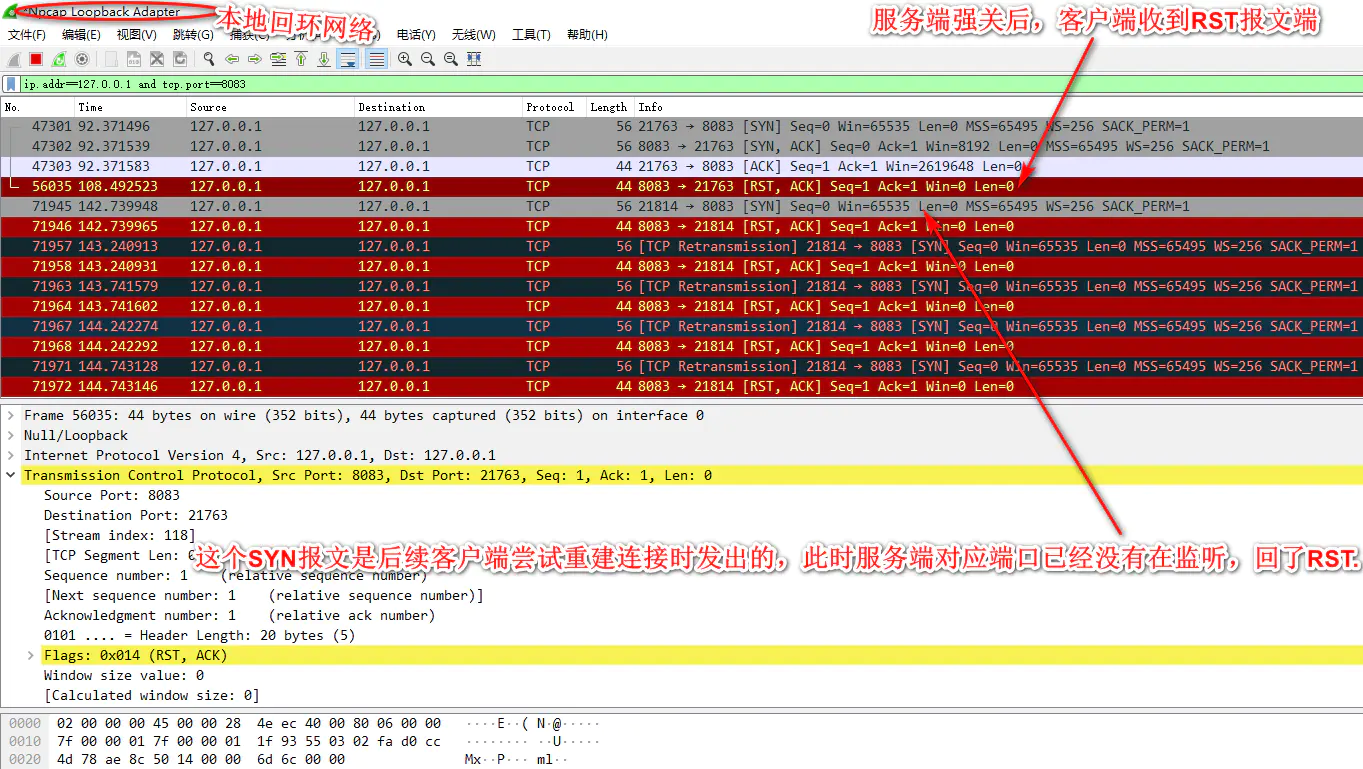Save this capture file toolbar icon
This screenshot has width=1363, height=769.
click(x=134, y=59)
